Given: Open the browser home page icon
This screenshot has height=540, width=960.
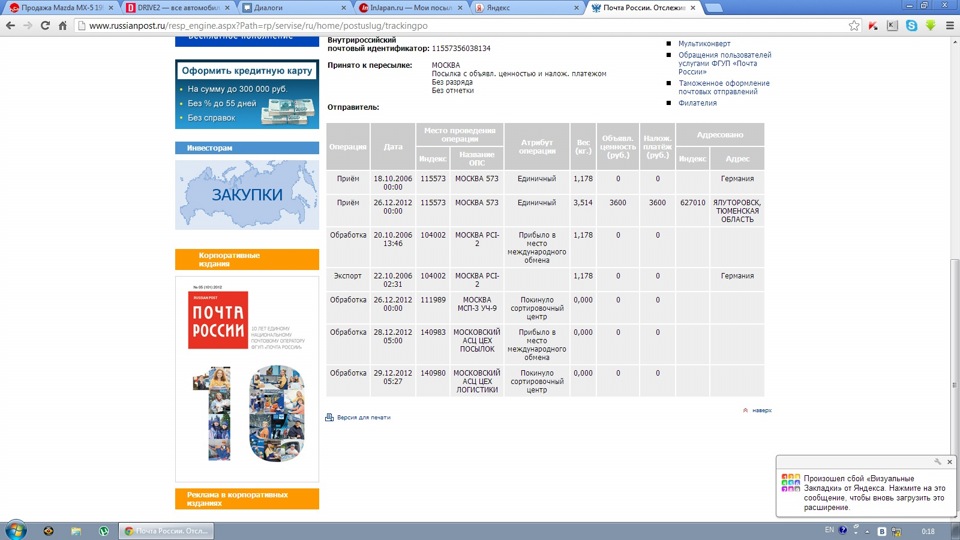Looking at the screenshot, I should tap(62, 26).
